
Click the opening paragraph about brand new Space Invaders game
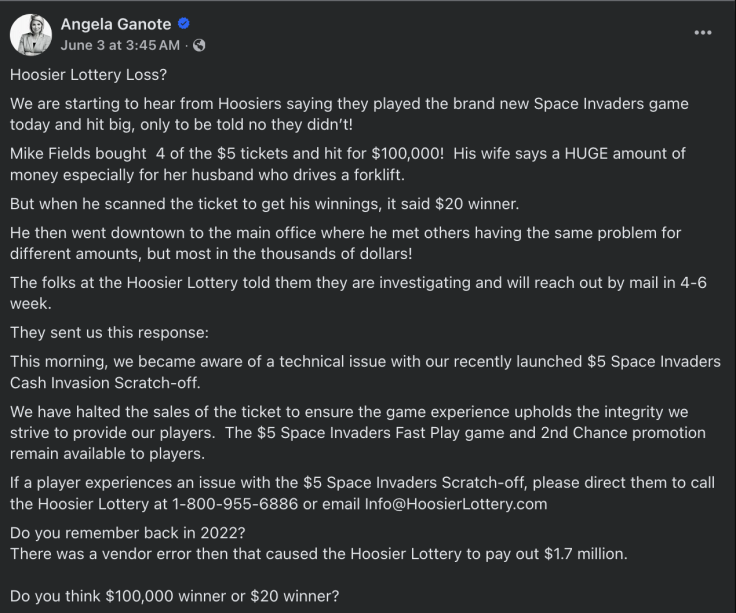[x=349, y=114]
